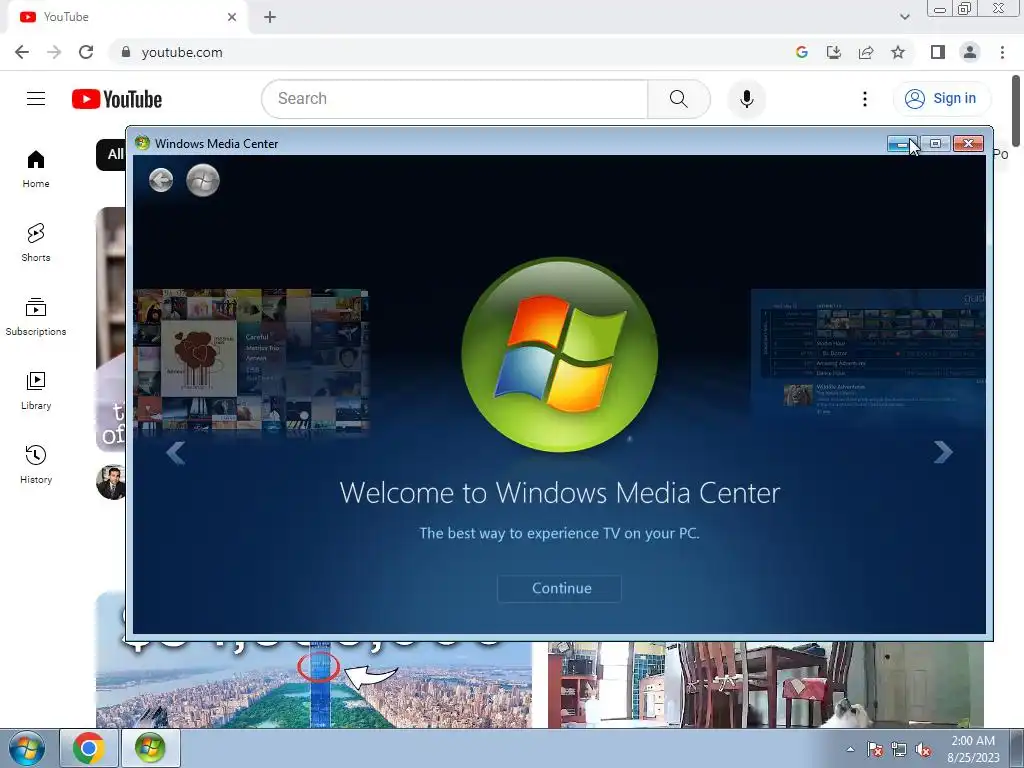Click the YouTube search magnifier button
Image resolution: width=1024 pixels, height=768 pixels.
679,99
